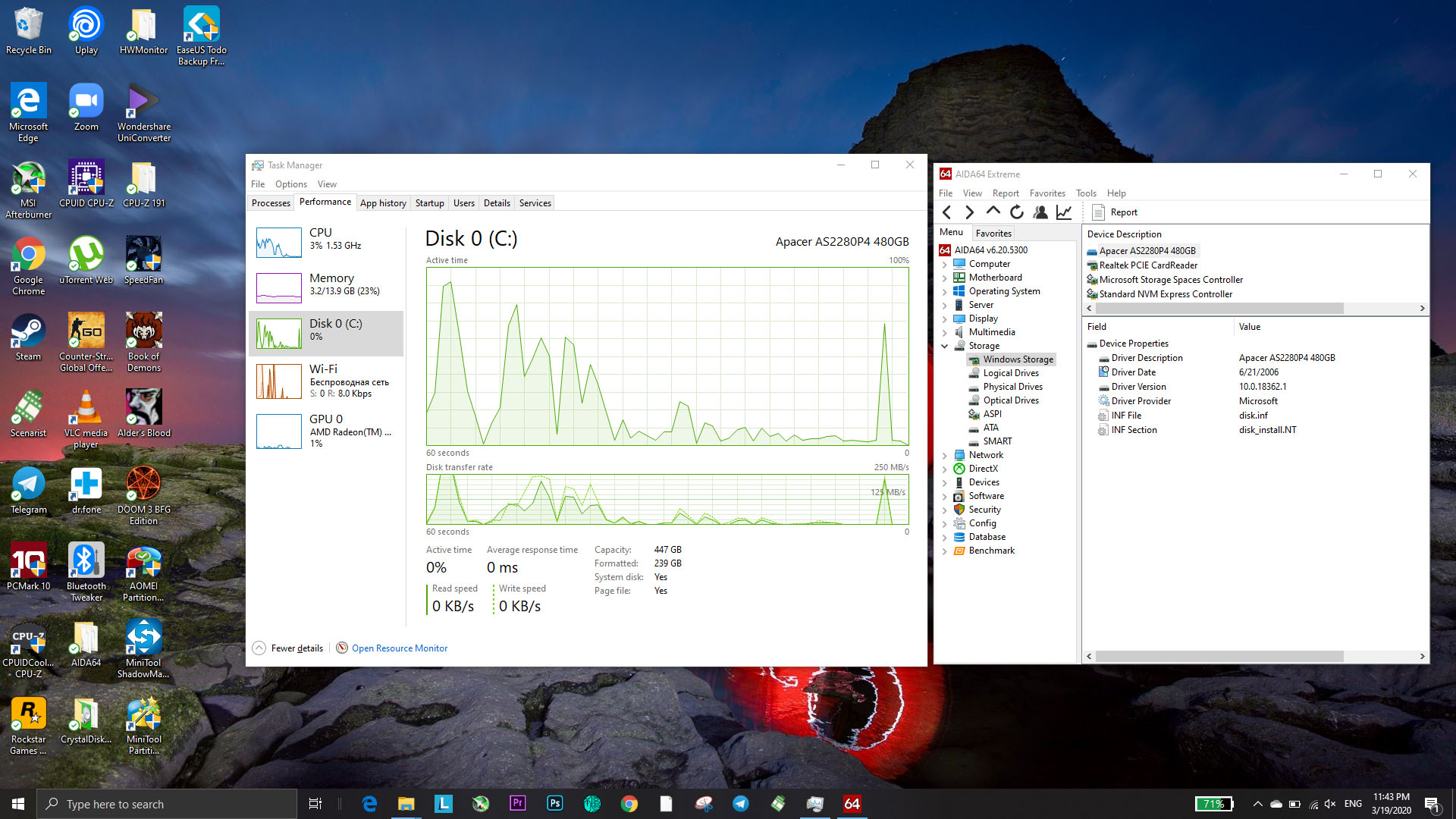Viewport: 1456px width, 819px height.
Task: Click the Report button in AIDA64 toolbar
Action: click(1115, 212)
